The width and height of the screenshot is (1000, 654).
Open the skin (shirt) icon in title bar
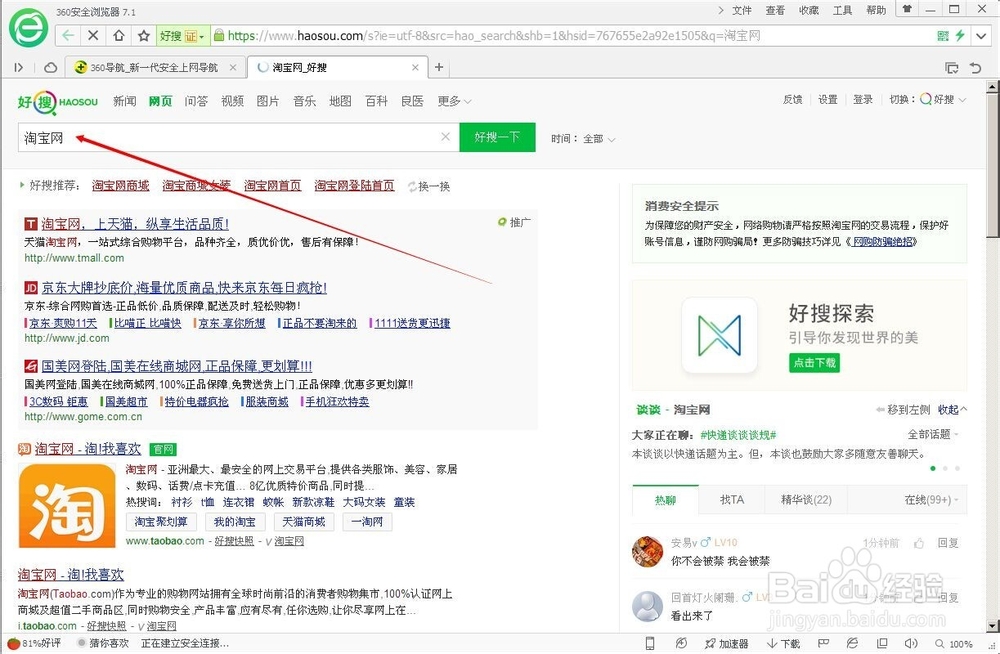click(x=906, y=9)
